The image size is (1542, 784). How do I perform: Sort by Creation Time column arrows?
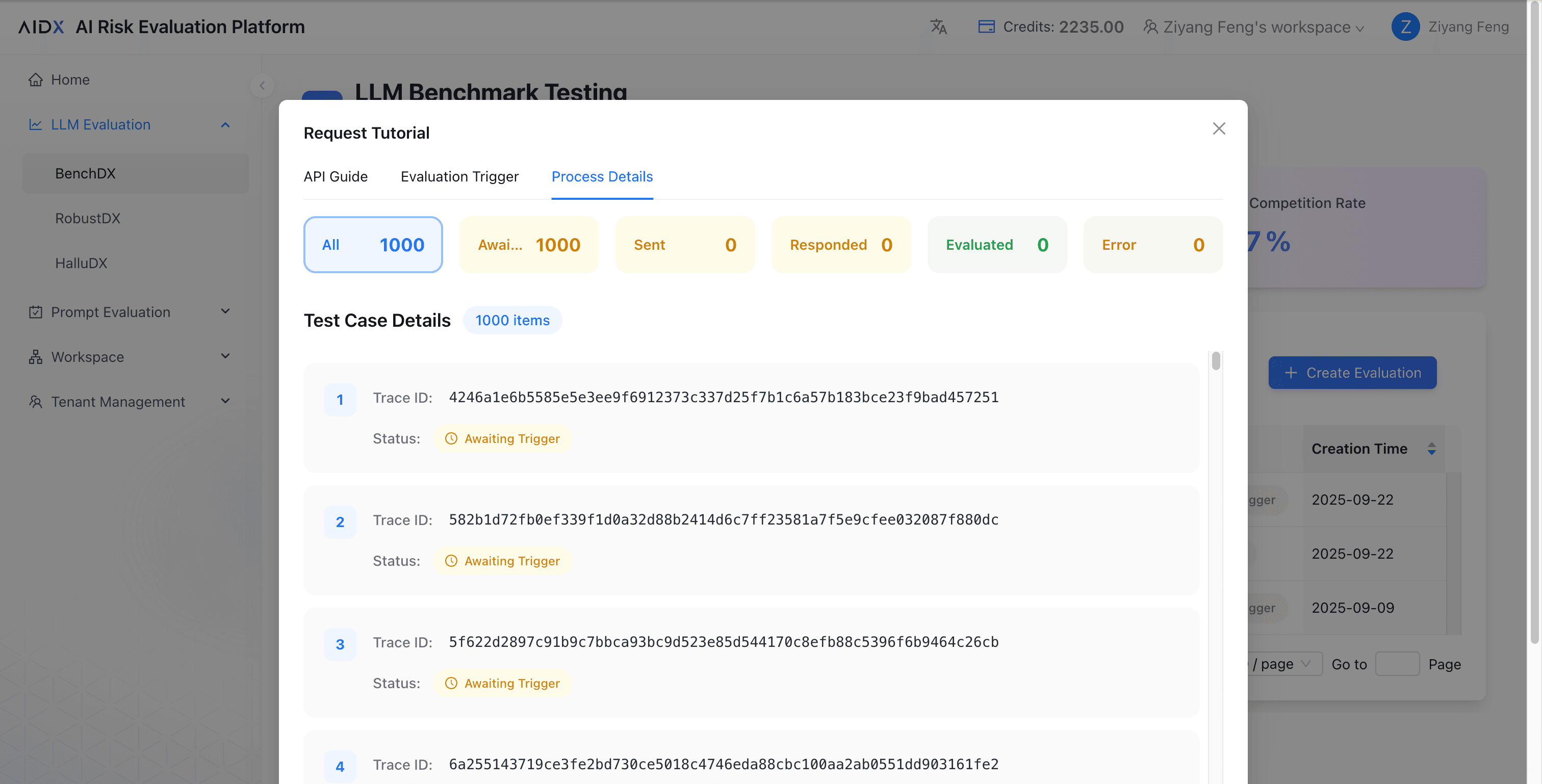click(1431, 449)
